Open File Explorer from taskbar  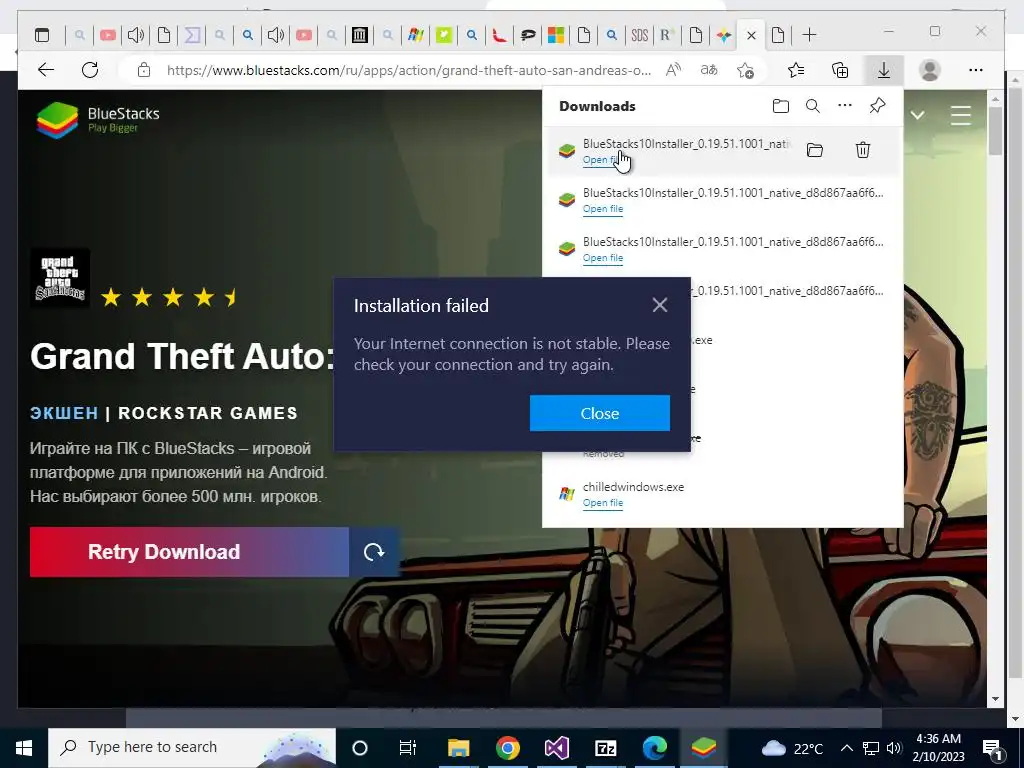point(458,748)
